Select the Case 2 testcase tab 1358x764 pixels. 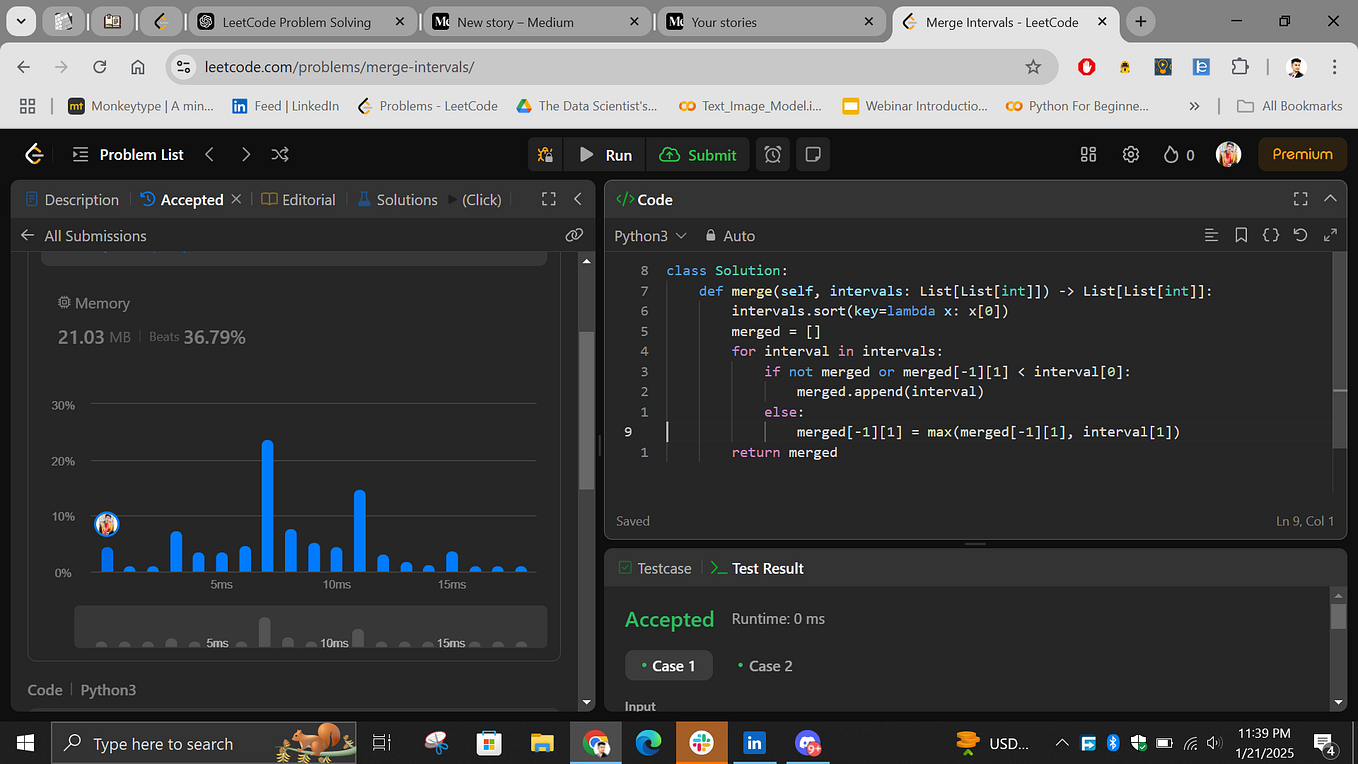coord(764,665)
